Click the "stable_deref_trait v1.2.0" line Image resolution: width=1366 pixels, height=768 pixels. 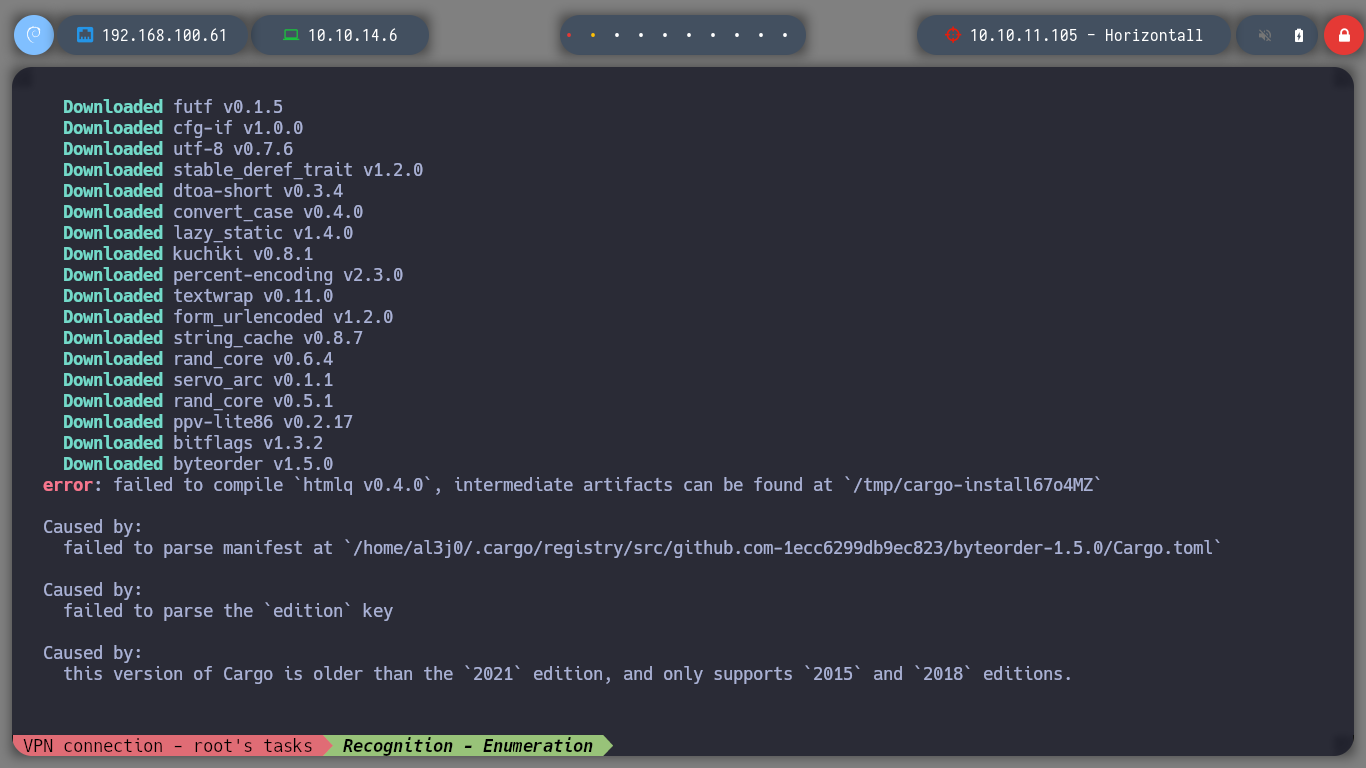pyautogui.click(x=298, y=170)
